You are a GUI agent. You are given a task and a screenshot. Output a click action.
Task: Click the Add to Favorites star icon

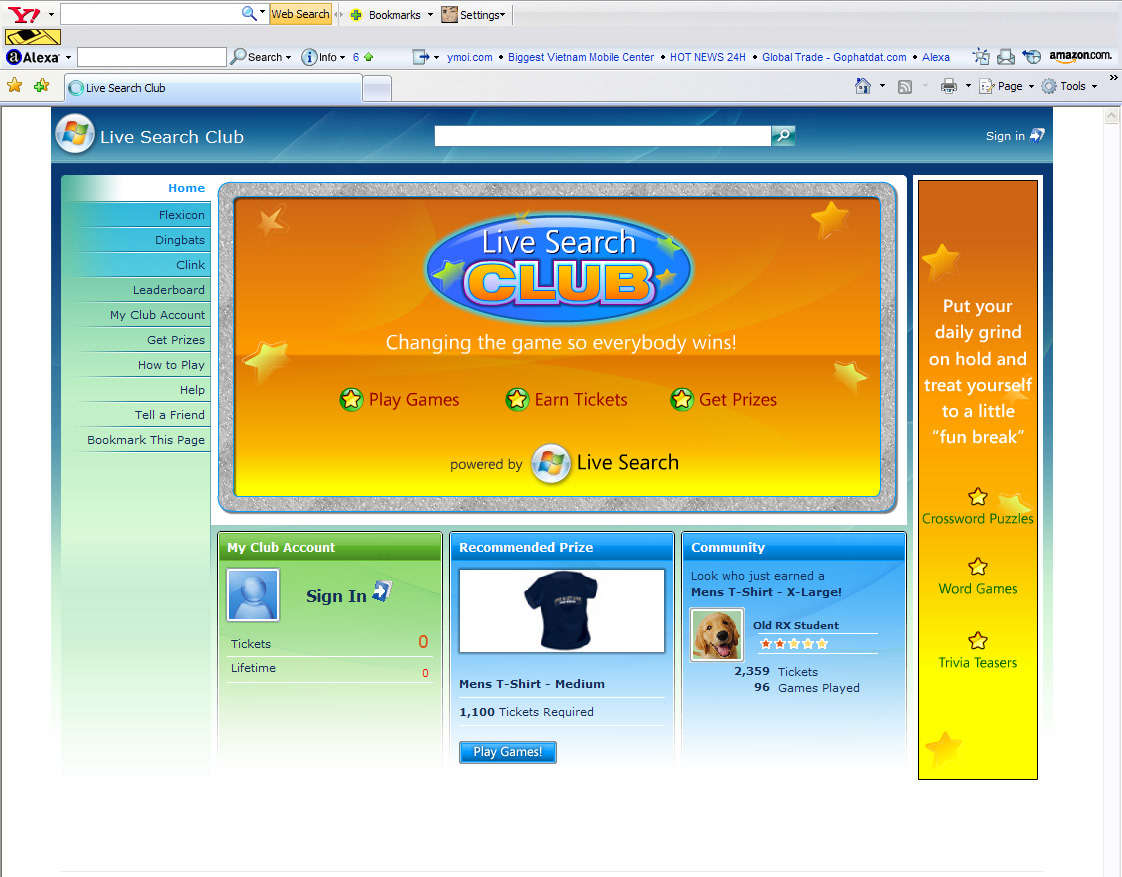point(42,86)
